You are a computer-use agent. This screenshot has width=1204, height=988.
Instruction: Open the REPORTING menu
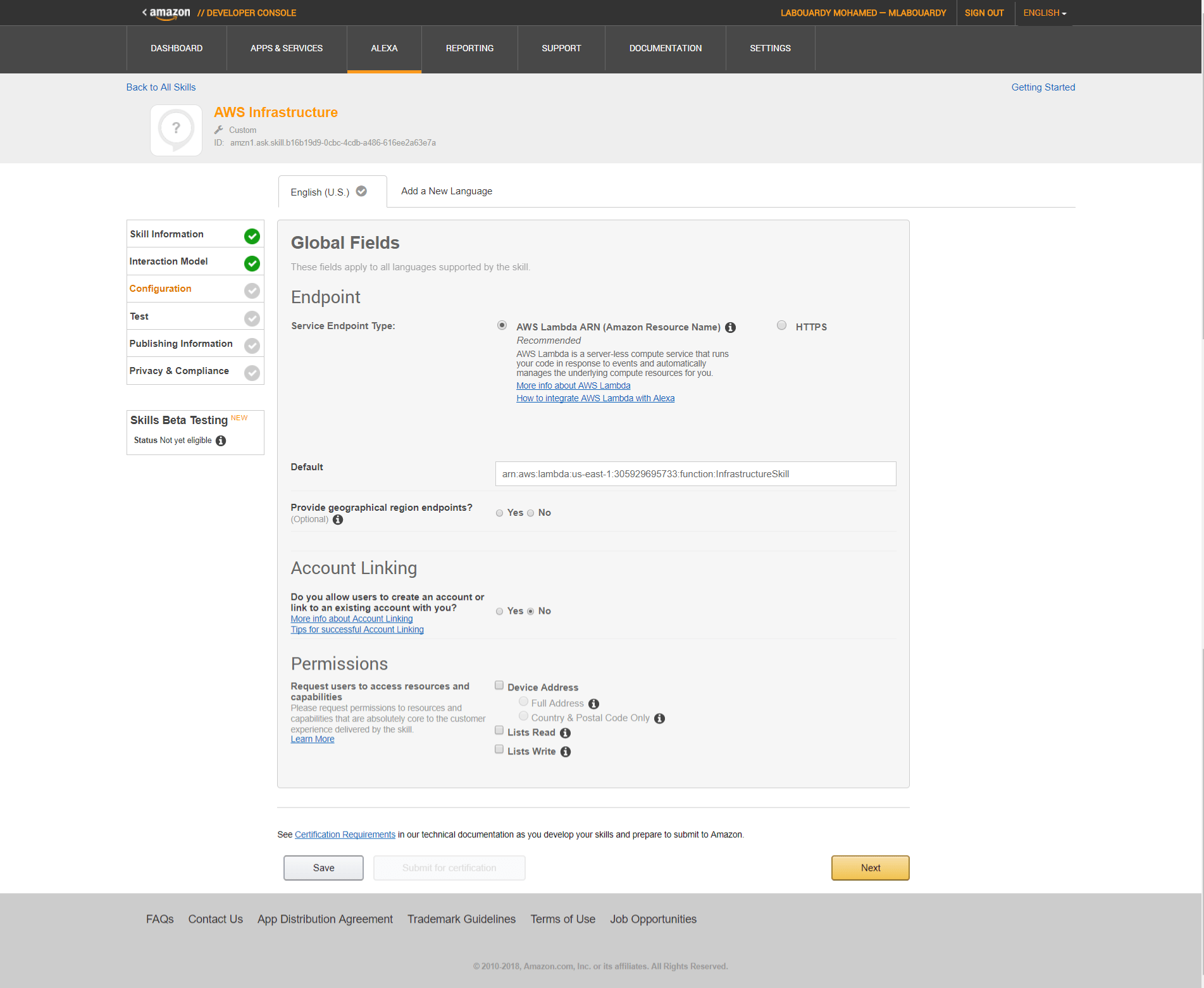coord(469,49)
